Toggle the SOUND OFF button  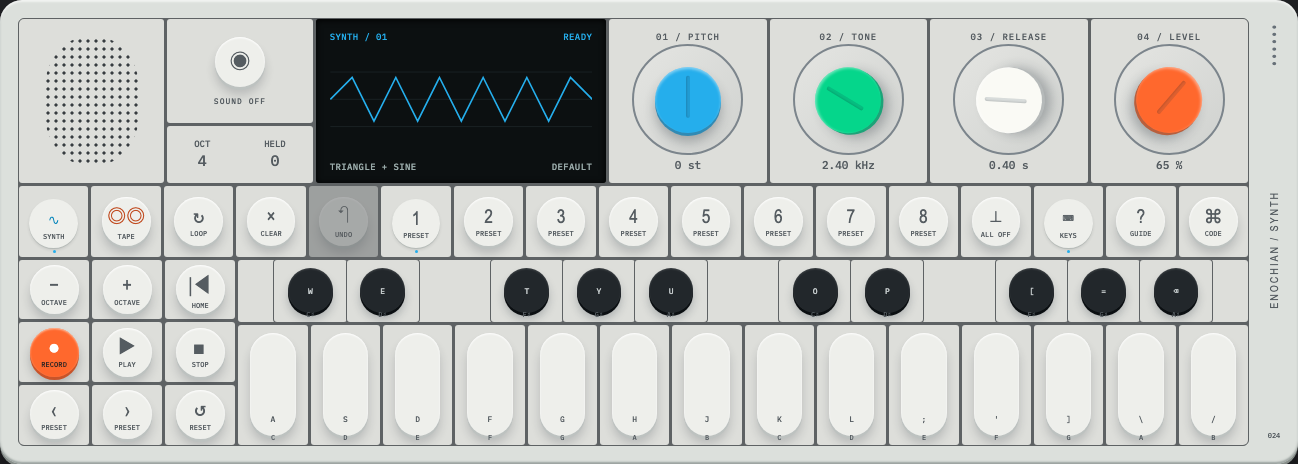click(x=240, y=62)
